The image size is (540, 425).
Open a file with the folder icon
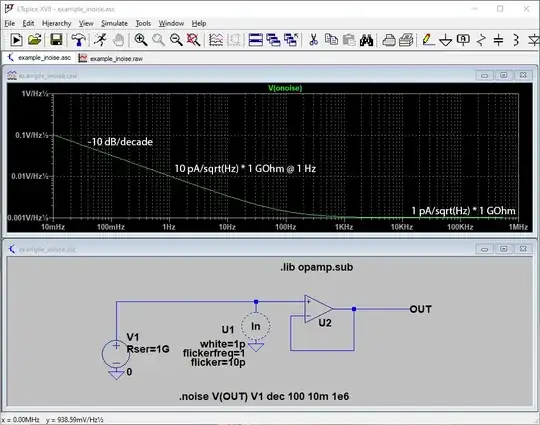tap(34, 40)
